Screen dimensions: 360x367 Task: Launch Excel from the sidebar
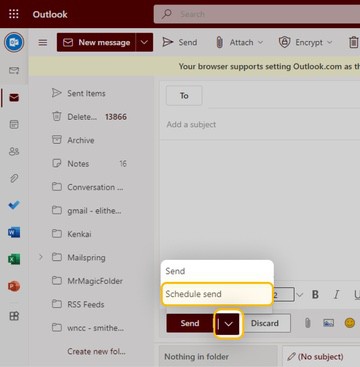(14, 259)
